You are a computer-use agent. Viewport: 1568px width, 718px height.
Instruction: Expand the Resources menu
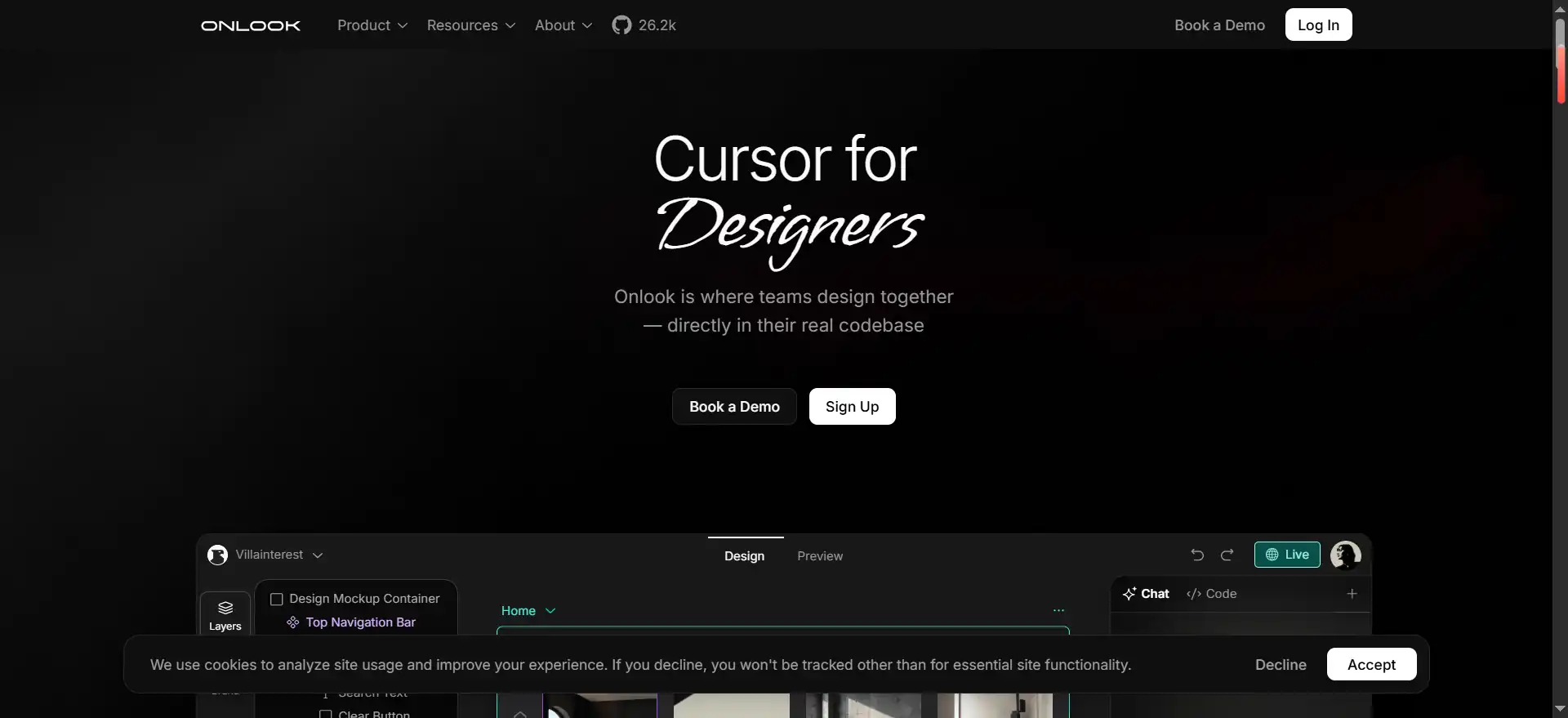point(471,25)
